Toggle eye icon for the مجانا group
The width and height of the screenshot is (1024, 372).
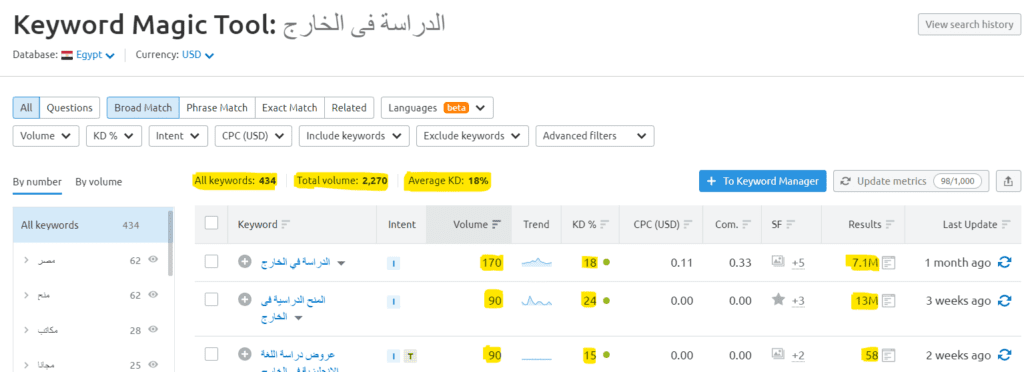[x=153, y=364]
